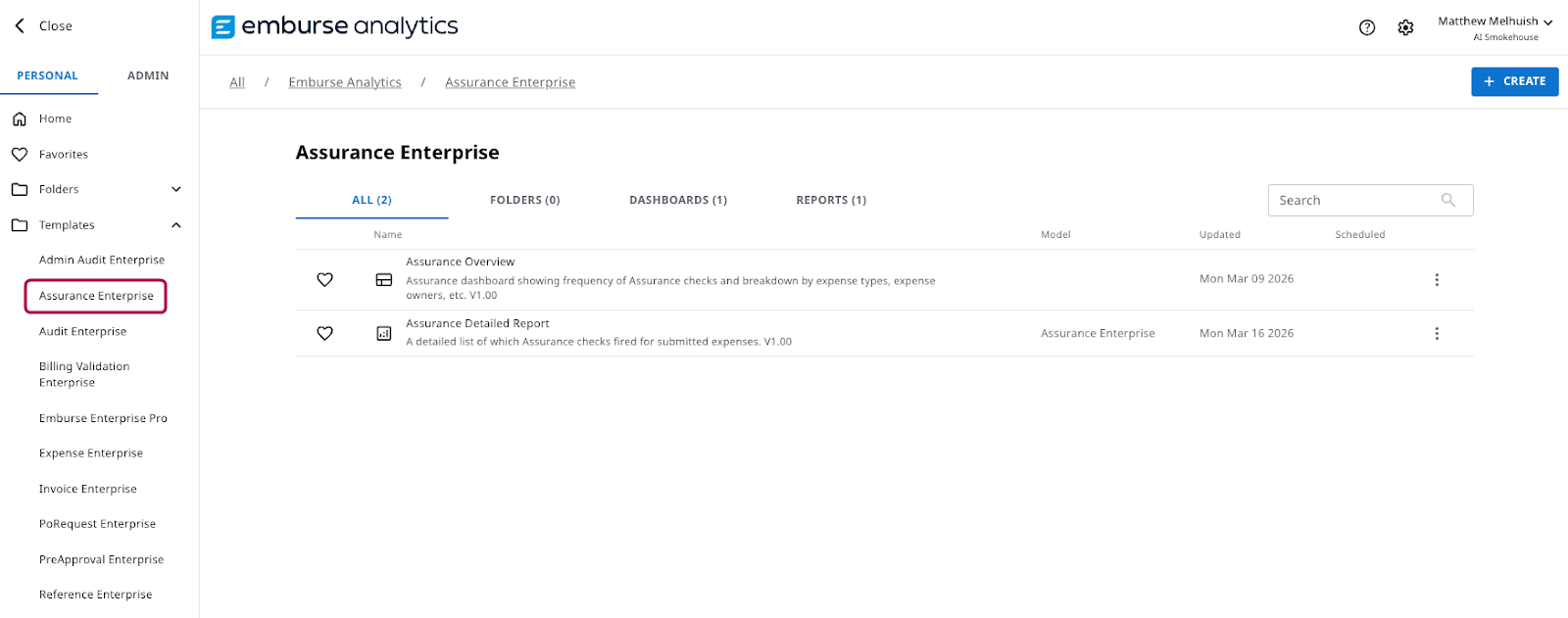Open Audit Enterprise template in sidebar
The width and height of the screenshot is (1568, 618).
click(x=83, y=332)
